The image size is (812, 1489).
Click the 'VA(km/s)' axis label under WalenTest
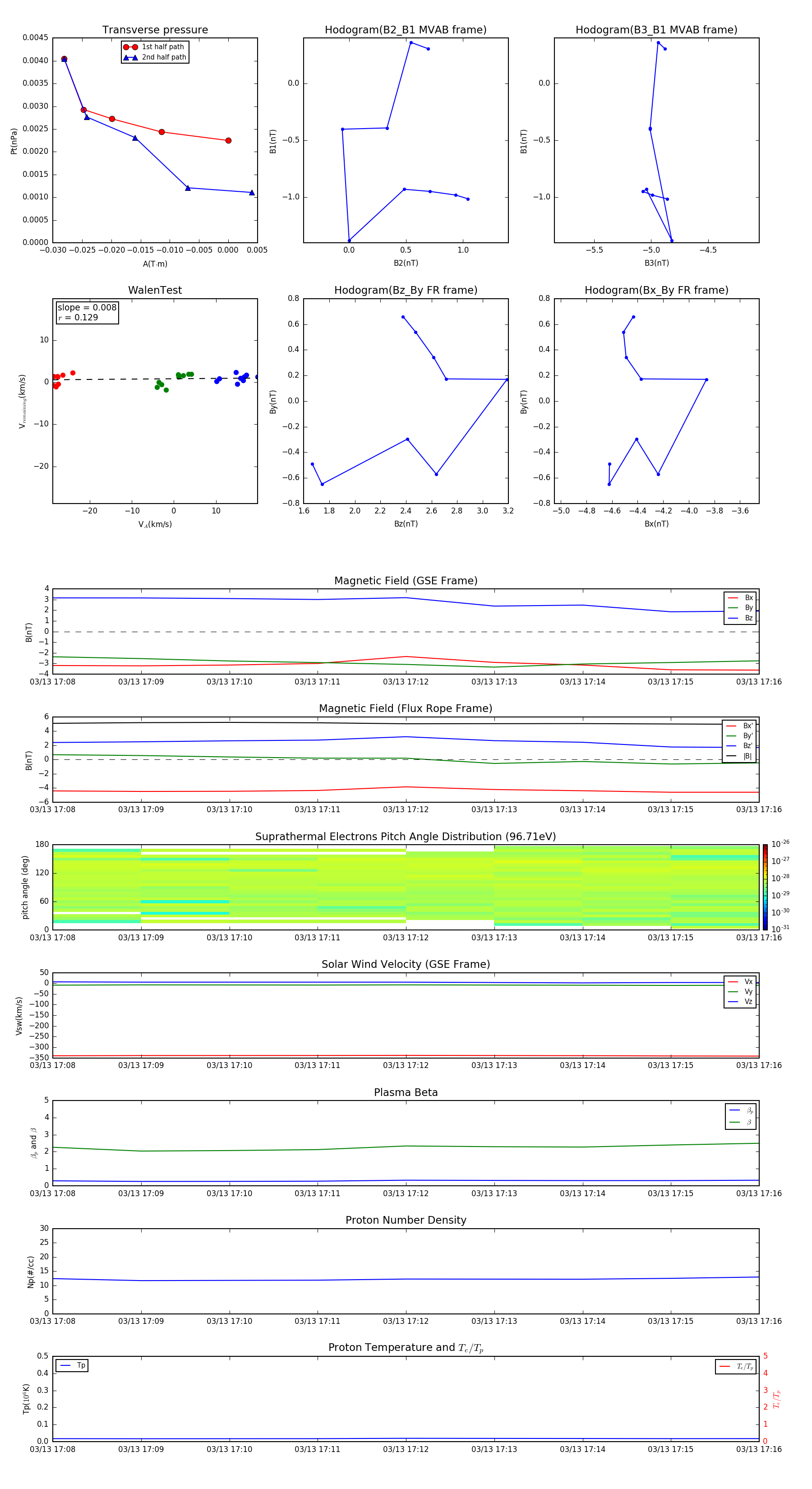tap(155, 524)
